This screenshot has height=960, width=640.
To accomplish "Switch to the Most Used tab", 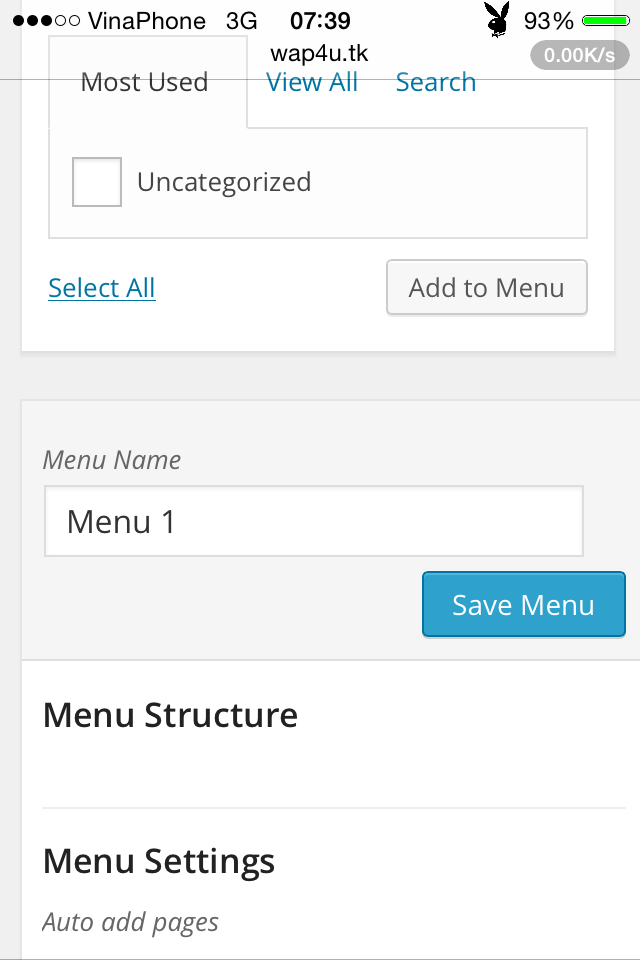I will pos(145,82).
